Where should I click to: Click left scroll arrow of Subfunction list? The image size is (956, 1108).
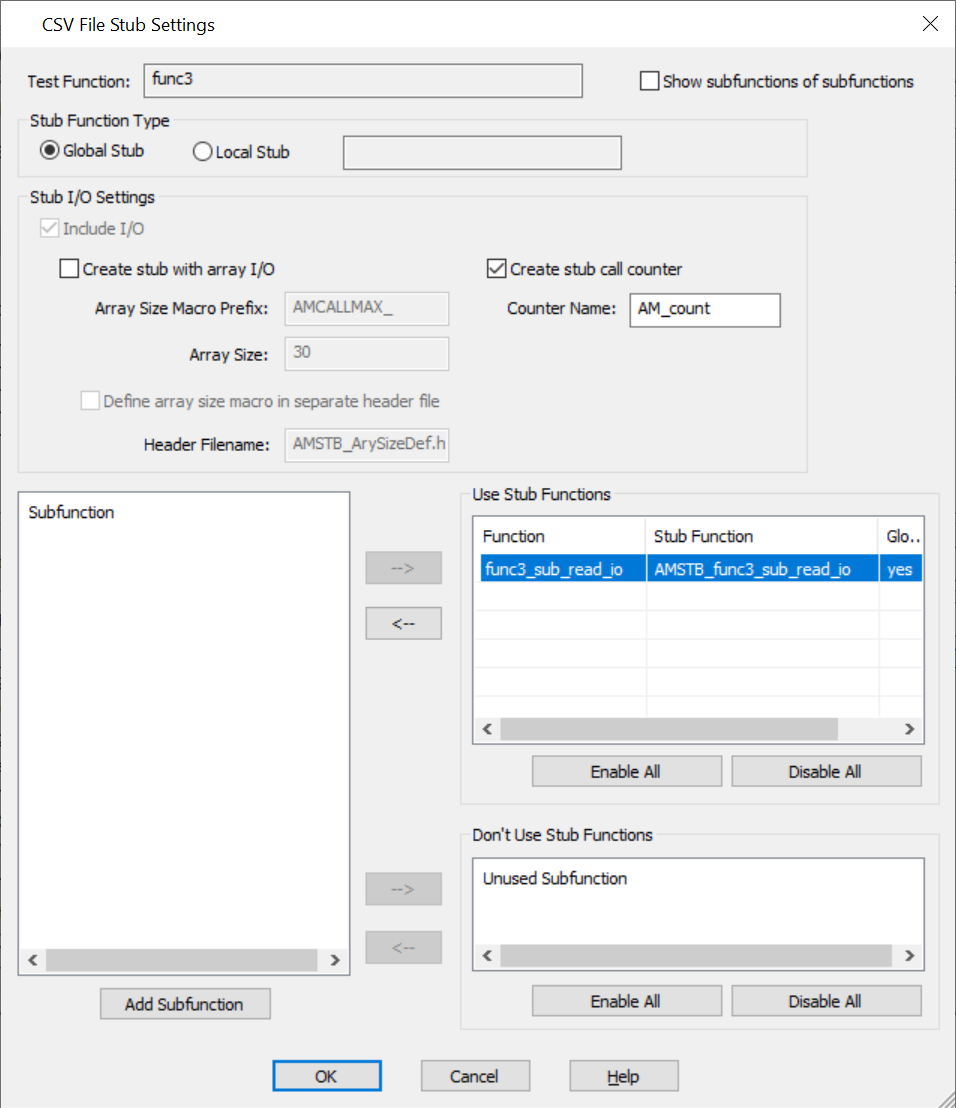tap(33, 960)
